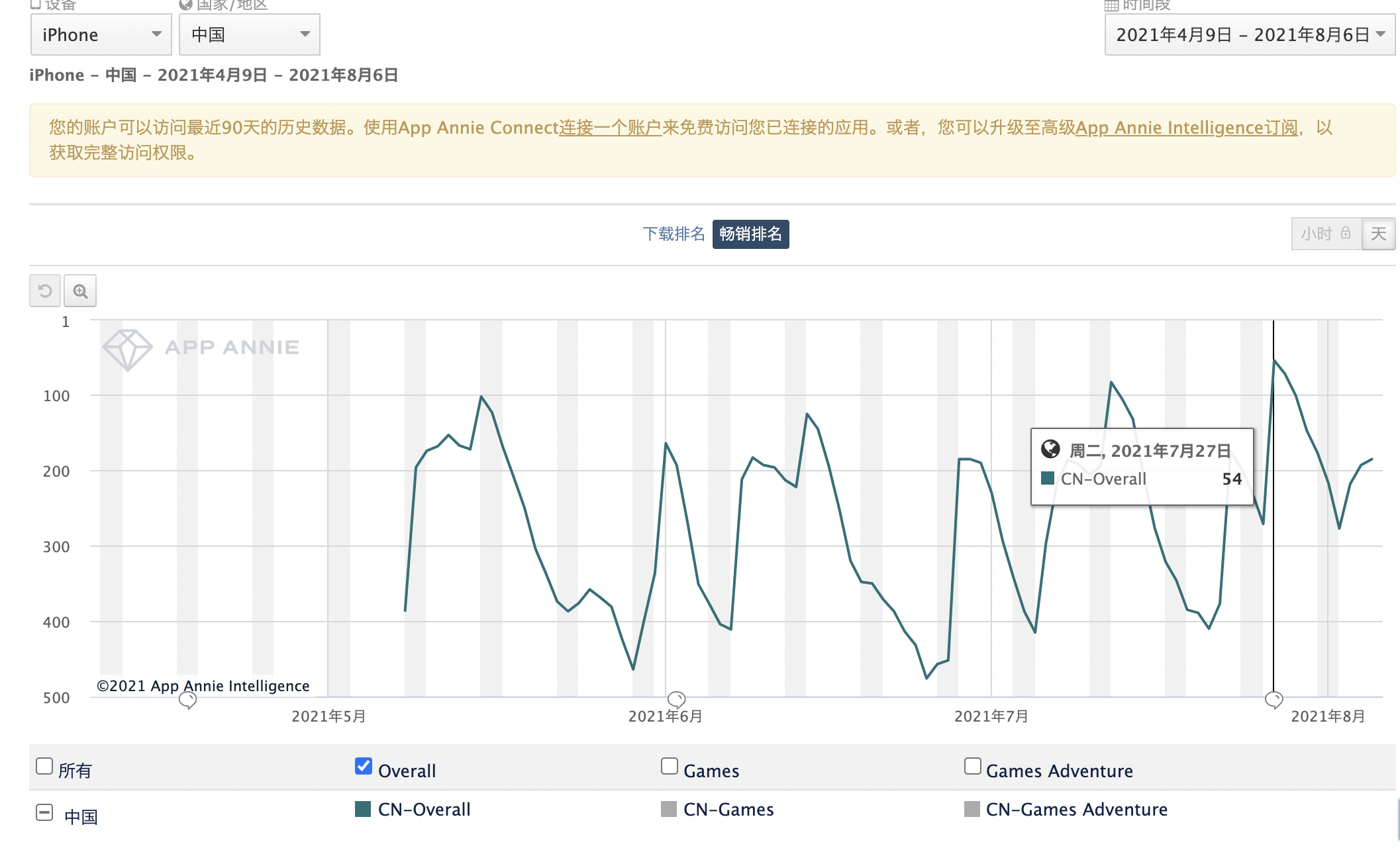
Task: Click the tooltip date 周二, 2021年7月27日
Action: (x=1150, y=451)
